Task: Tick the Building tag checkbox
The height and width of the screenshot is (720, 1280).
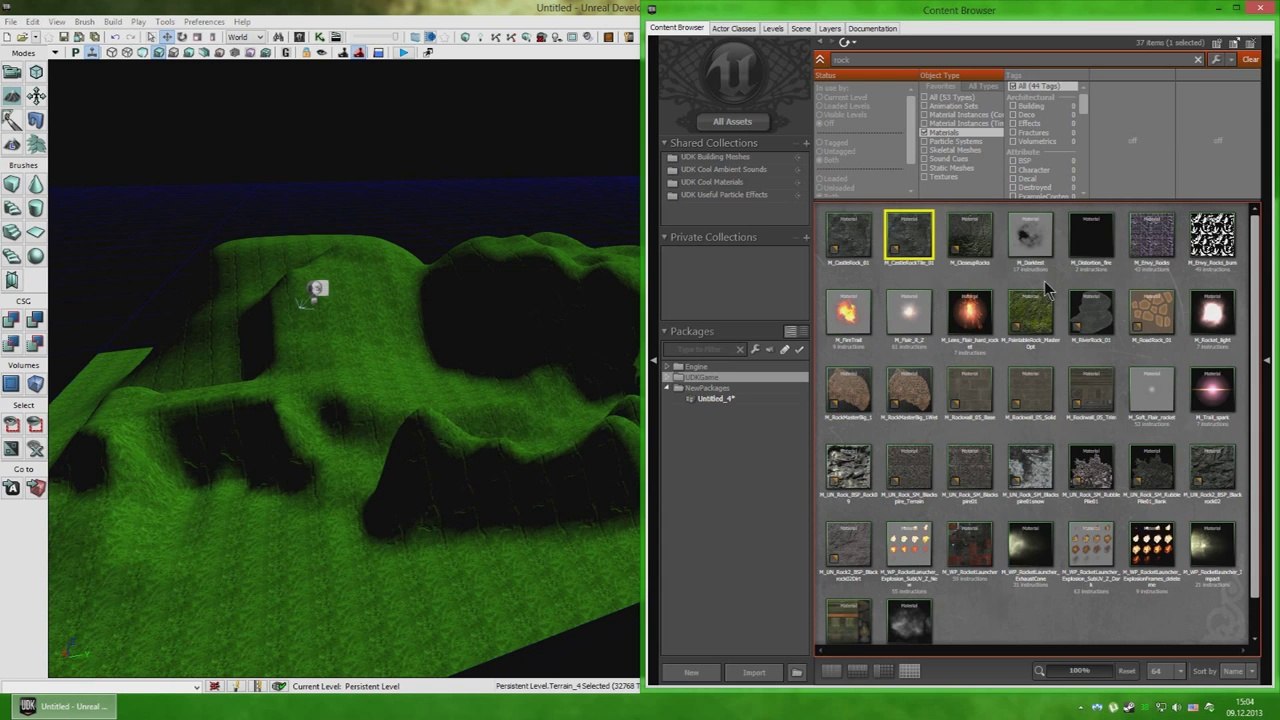Action: tap(1012, 106)
